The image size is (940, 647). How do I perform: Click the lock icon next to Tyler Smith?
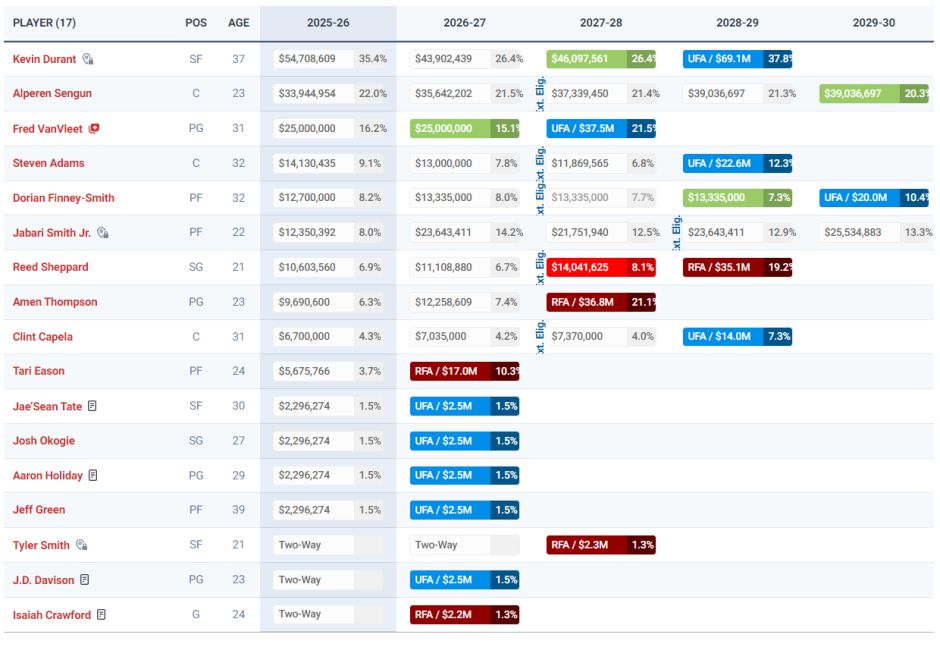pyautogui.click(x=82, y=545)
